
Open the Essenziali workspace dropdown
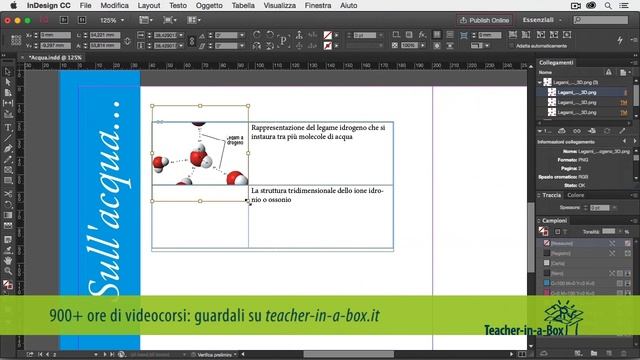point(542,20)
